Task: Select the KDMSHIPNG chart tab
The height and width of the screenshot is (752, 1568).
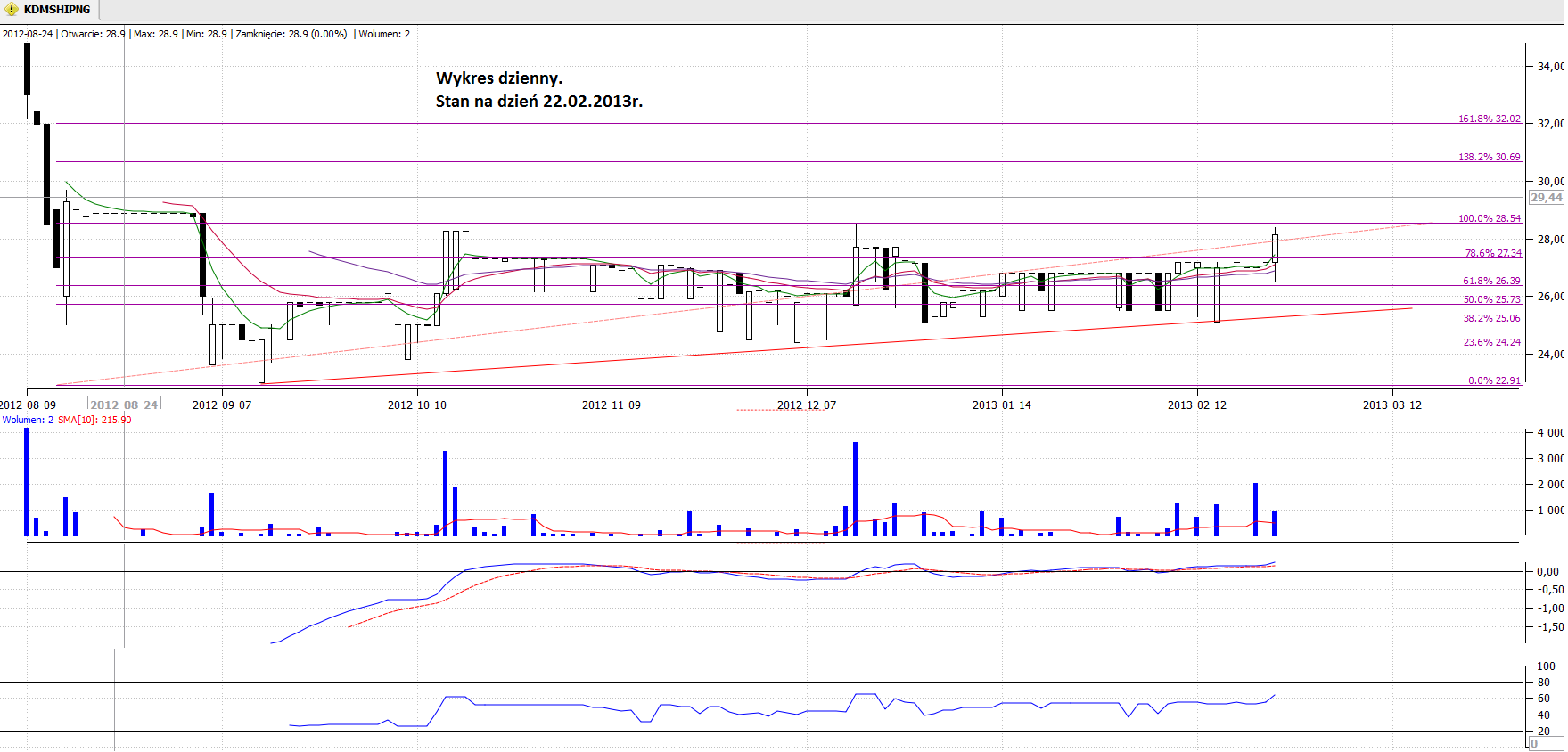Action: tap(49, 10)
